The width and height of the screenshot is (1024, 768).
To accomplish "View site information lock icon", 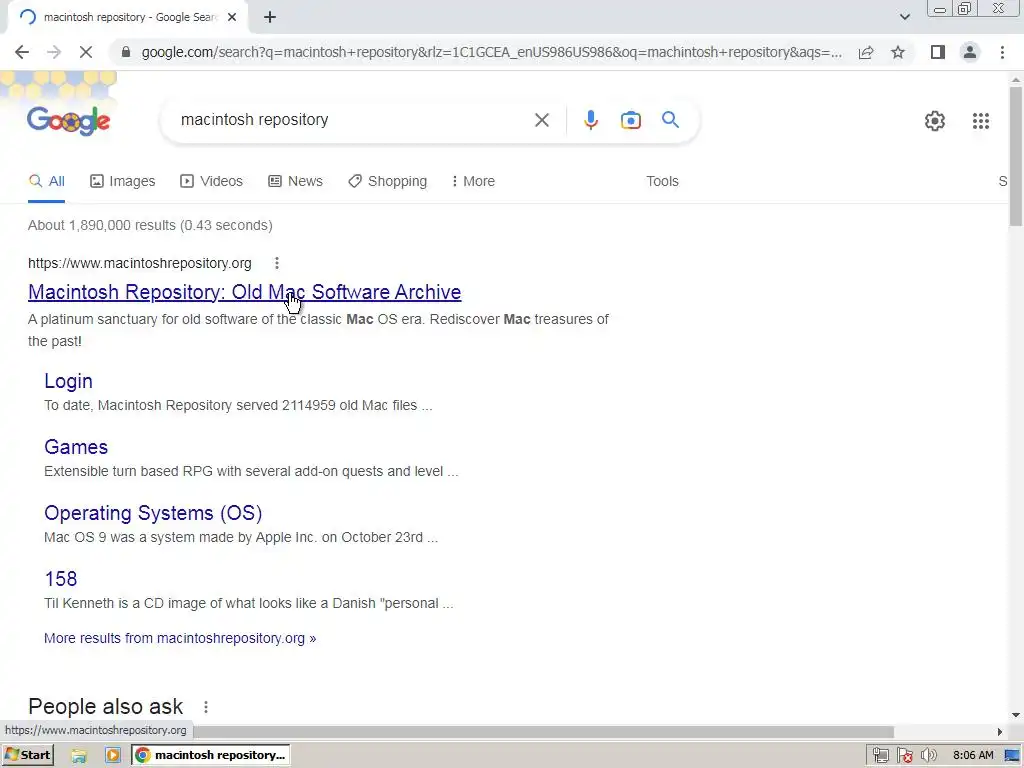I will tap(126, 52).
